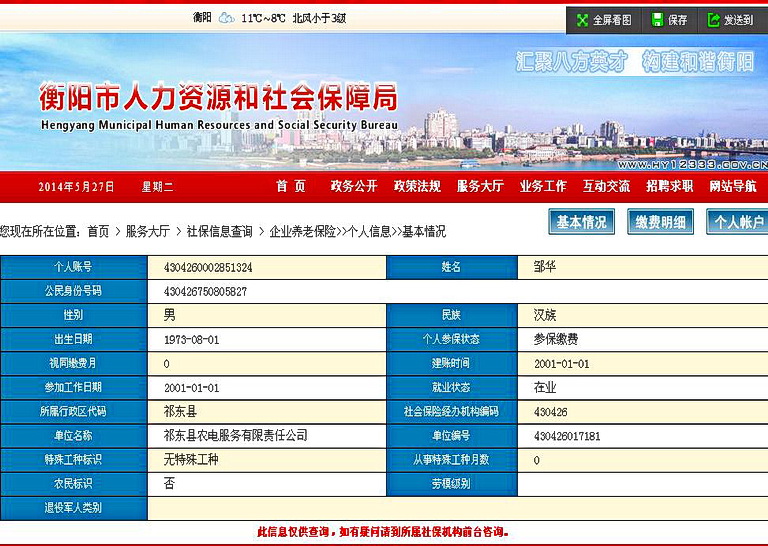Viewport: 768px width, 546px height.
Task: Open the 政务公开 menu item
Action: pyautogui.click(x=354, y=186)
